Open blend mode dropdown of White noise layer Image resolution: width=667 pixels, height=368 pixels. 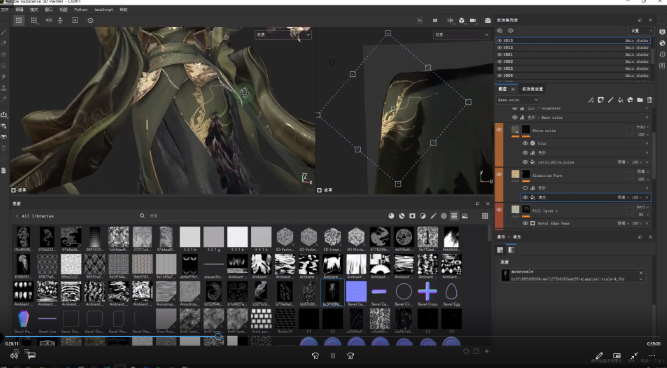tap(642, 127)
